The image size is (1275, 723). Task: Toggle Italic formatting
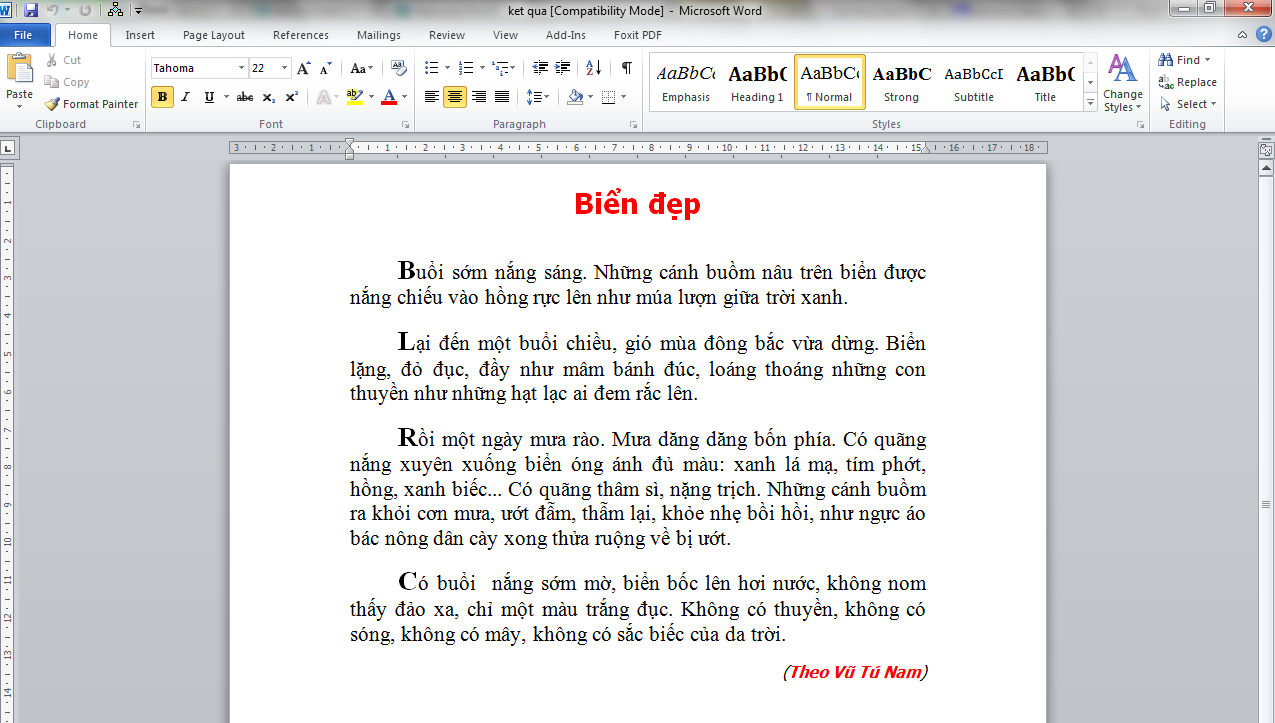point(185,97)
